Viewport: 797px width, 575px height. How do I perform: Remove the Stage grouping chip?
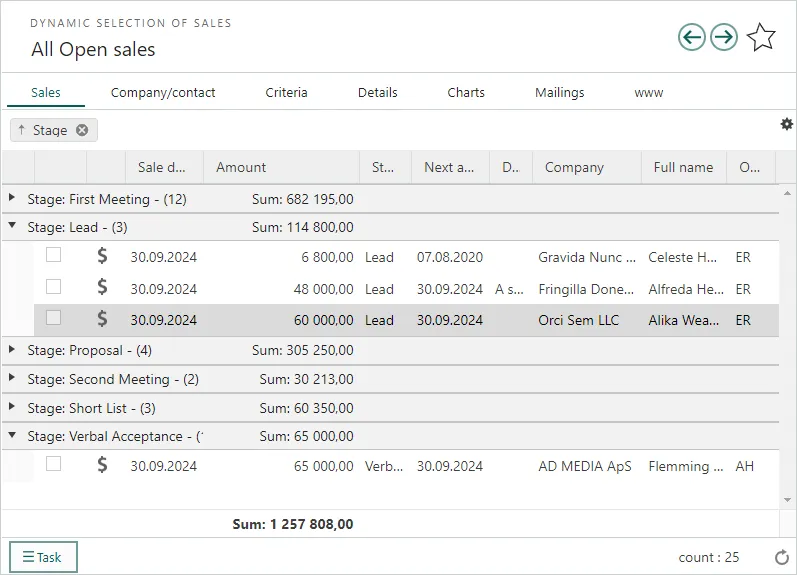coord(82,130)
